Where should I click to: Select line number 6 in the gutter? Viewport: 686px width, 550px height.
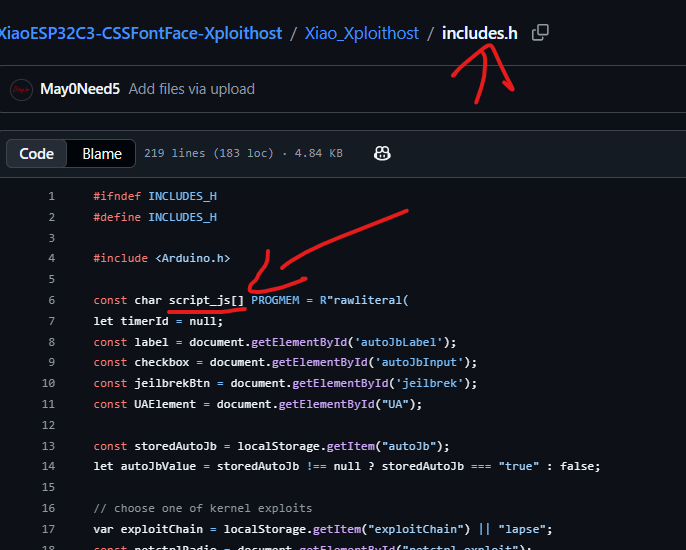[52, 300]
